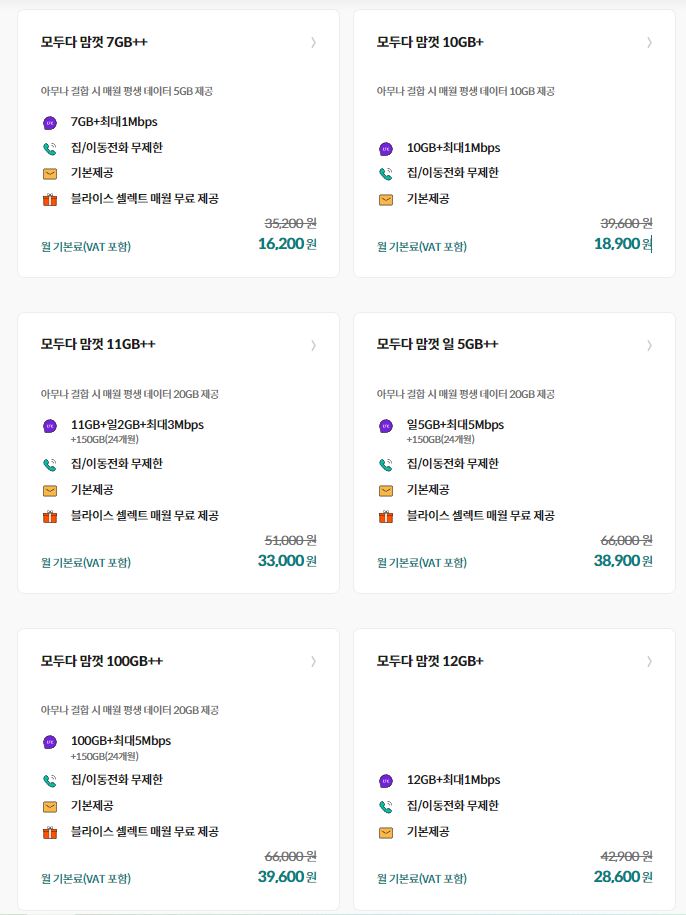Expand 모두다 맘껏 7GB++ plan chevron arrow
The image size is (686, 915).
pyautogui.click(x=313, y=42)
